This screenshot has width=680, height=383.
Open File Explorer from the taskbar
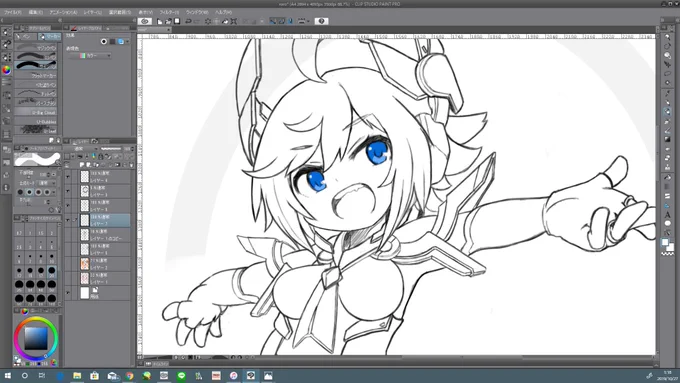click(x=77, y=376)
